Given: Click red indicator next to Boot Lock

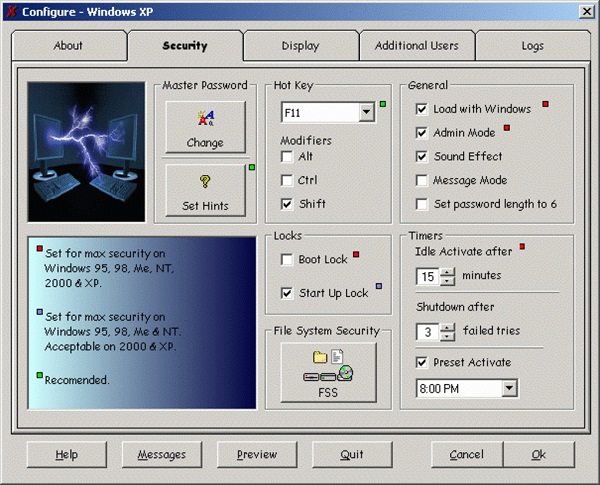Looking at the screenshot, I should click(x=356, y=254).
